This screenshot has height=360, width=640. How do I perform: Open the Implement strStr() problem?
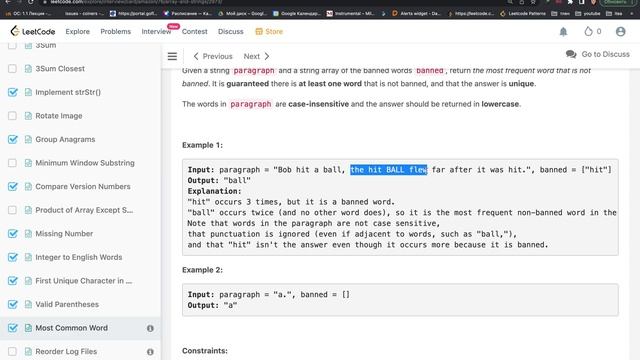(68, 92)
